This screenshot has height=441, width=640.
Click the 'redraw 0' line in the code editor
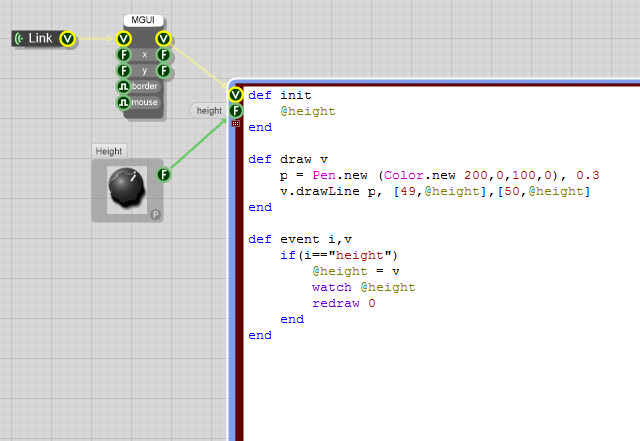pyautogui.click(x=343, y=303)
